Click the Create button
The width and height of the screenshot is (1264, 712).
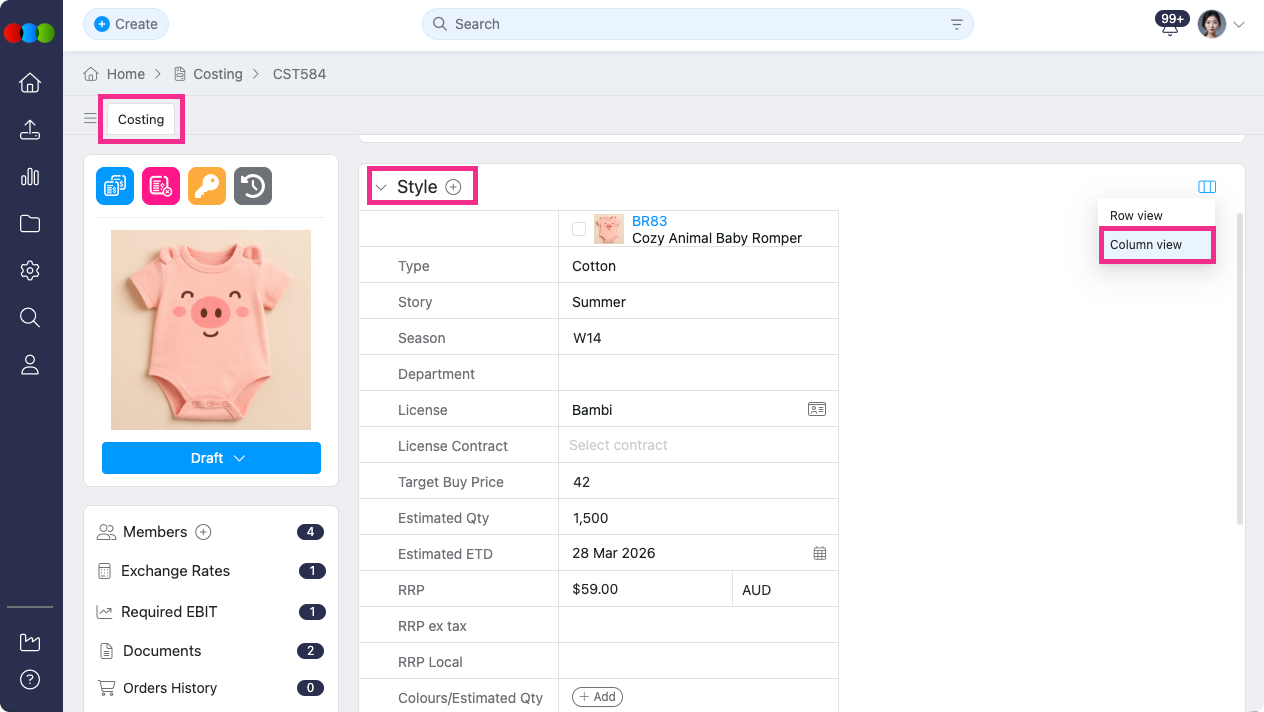point(126,24)
